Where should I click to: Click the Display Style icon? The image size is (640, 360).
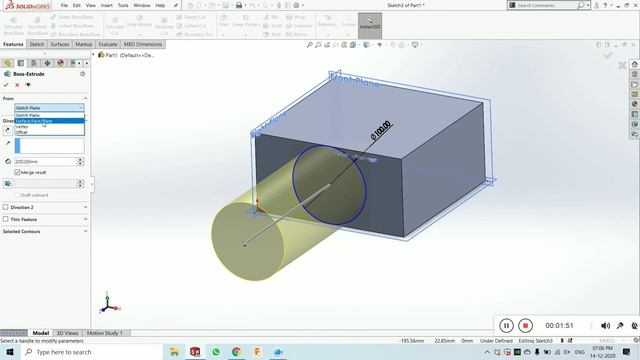pos(367,45)
